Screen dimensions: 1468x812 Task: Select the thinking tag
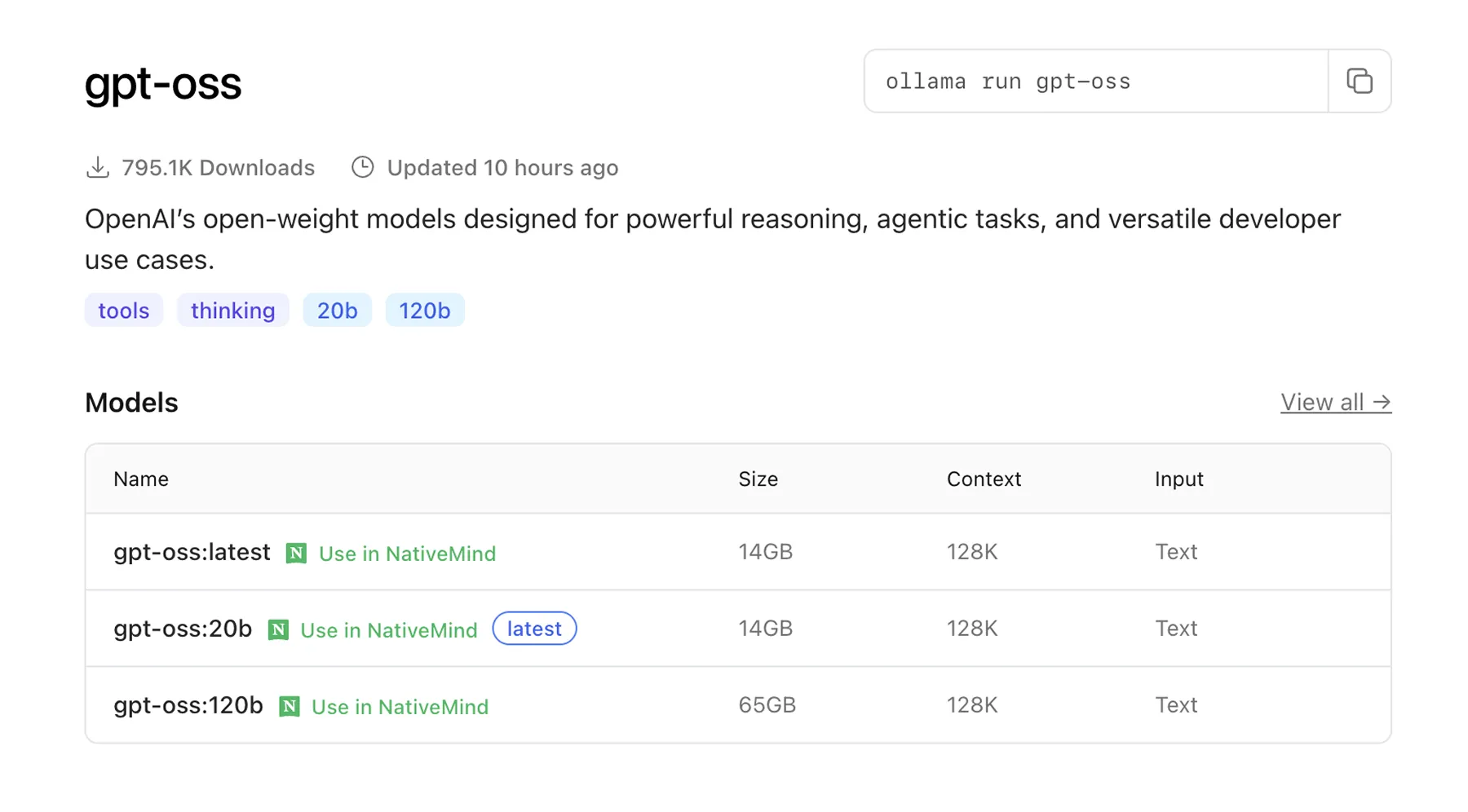pyautogui.click(x=233, y=311)
